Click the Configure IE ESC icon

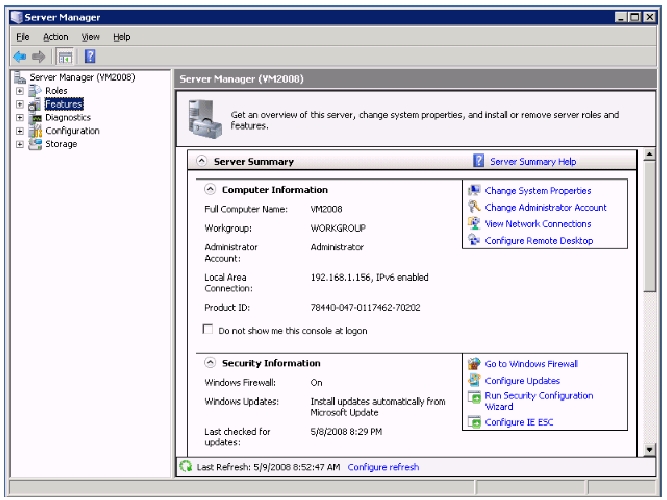(x=474, y=422)
